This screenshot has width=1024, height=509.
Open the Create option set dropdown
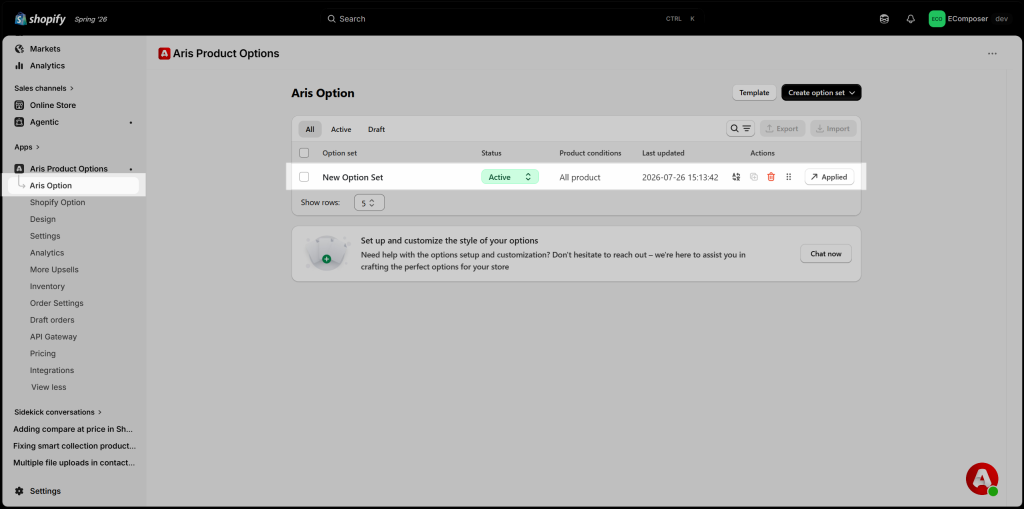tap(822, 93)
